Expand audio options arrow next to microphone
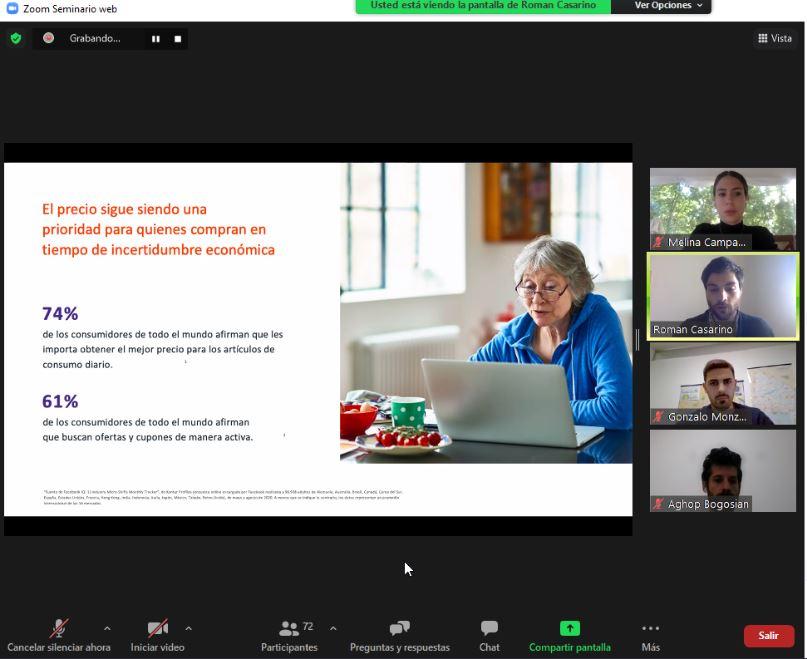 pyautogui.click(x=107, y=629)
